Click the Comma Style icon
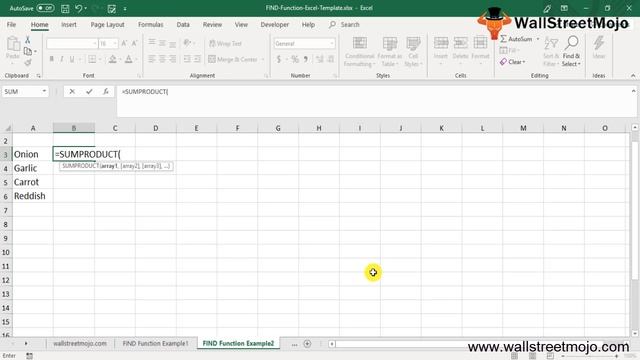This screenshot has height=360, width=640. click(306, 60)
